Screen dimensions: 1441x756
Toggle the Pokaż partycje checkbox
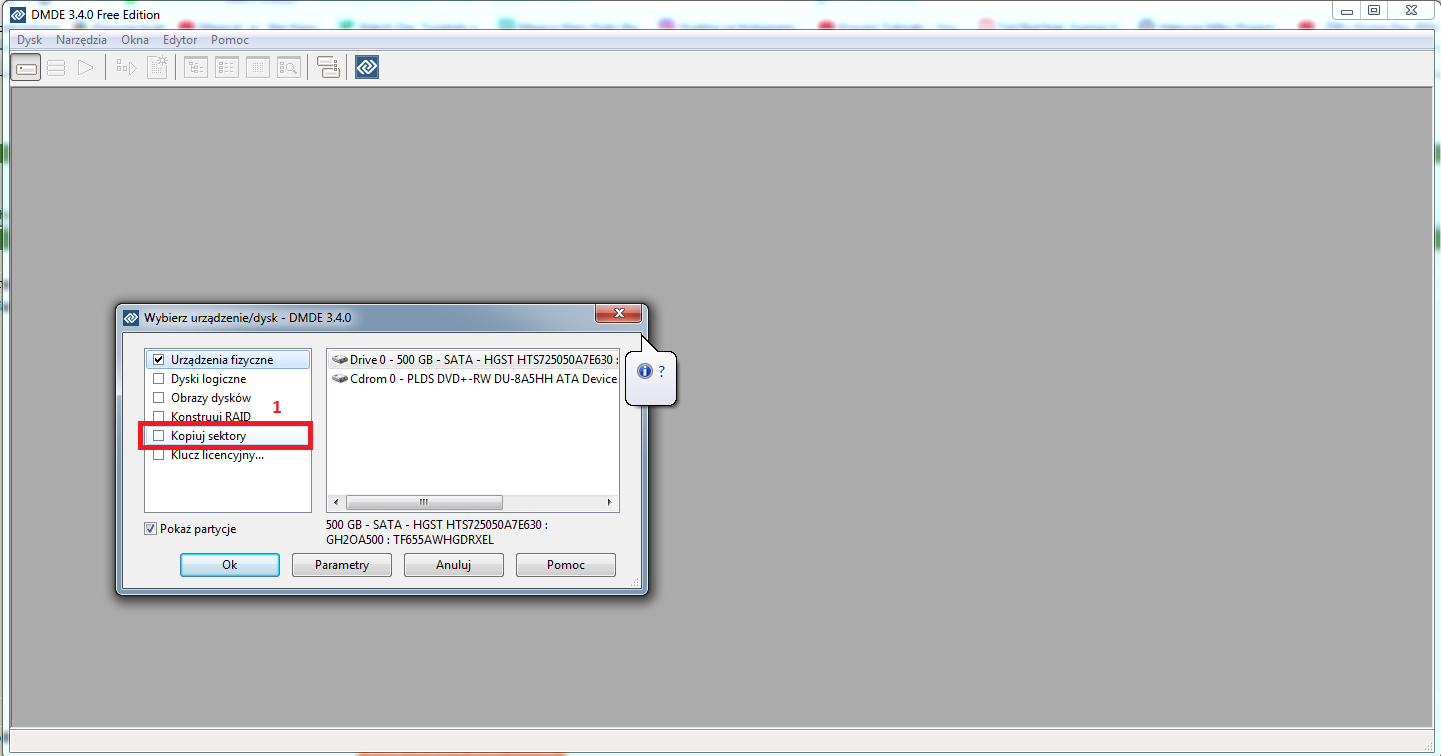(x=151, y=529)
